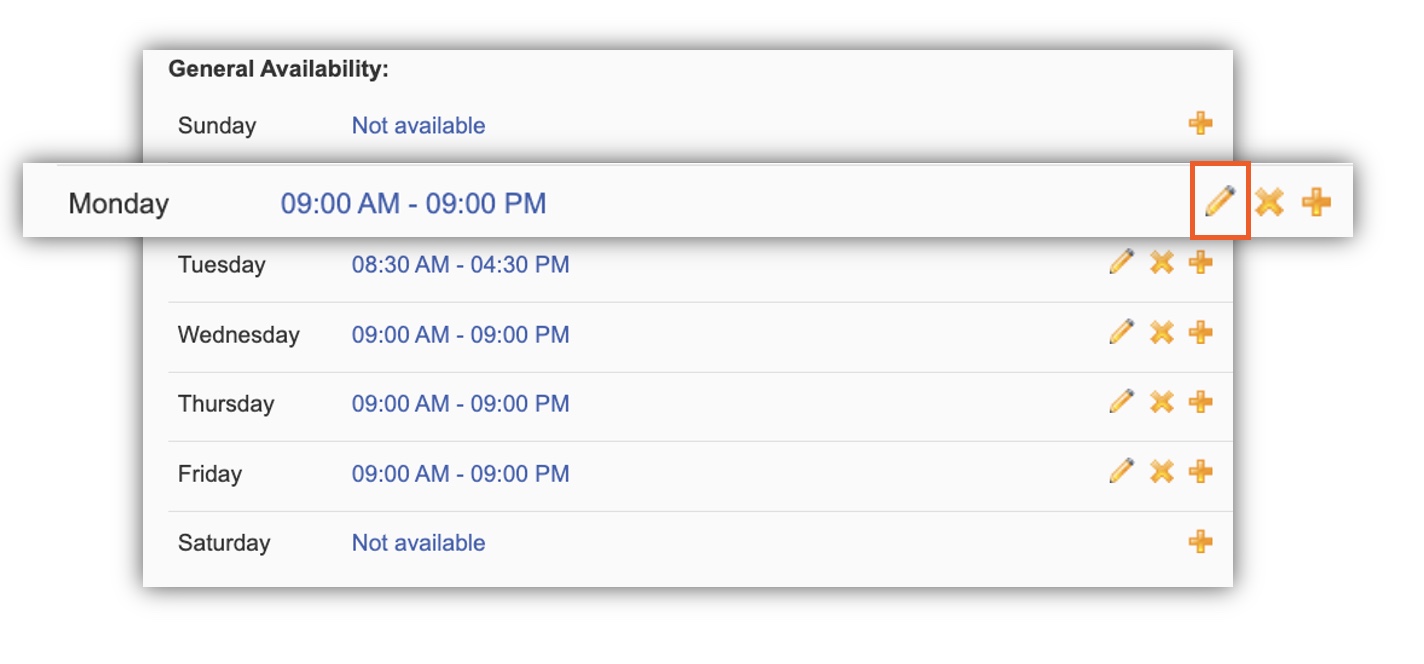Click Monday's 09:00 AM - 09:00 PM time
Image resolution: width=1424 pixels, height=664 pixels.
[x=413, y=204]
